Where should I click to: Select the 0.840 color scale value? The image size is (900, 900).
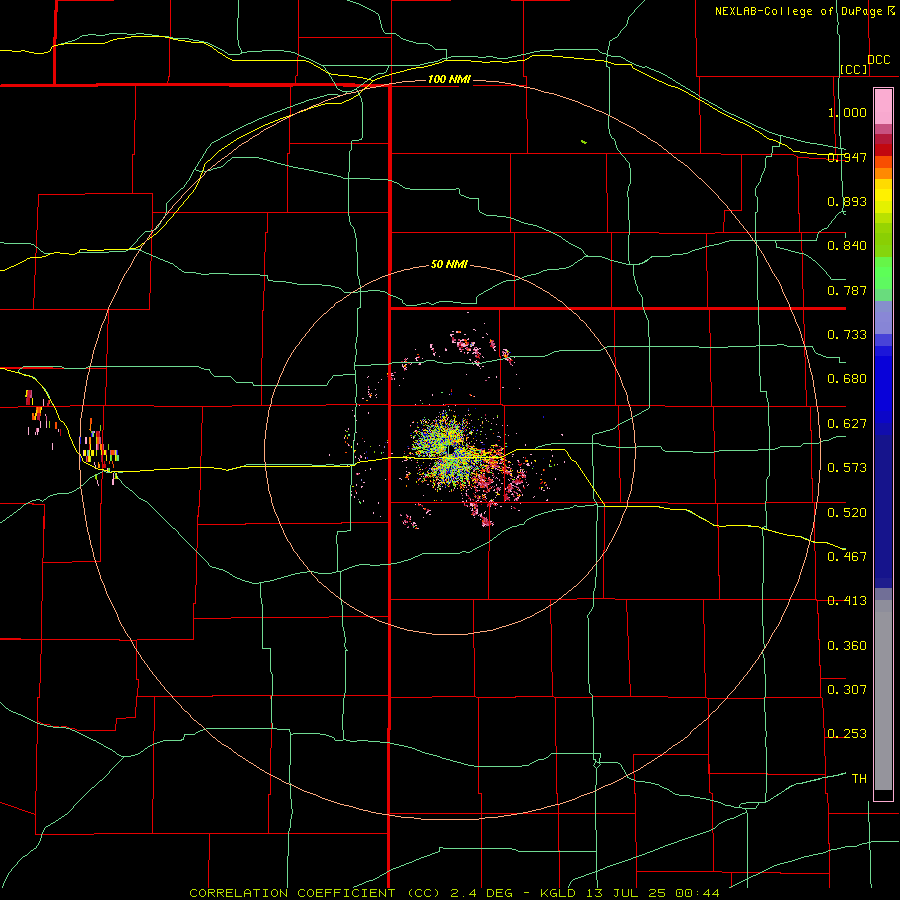847,246
